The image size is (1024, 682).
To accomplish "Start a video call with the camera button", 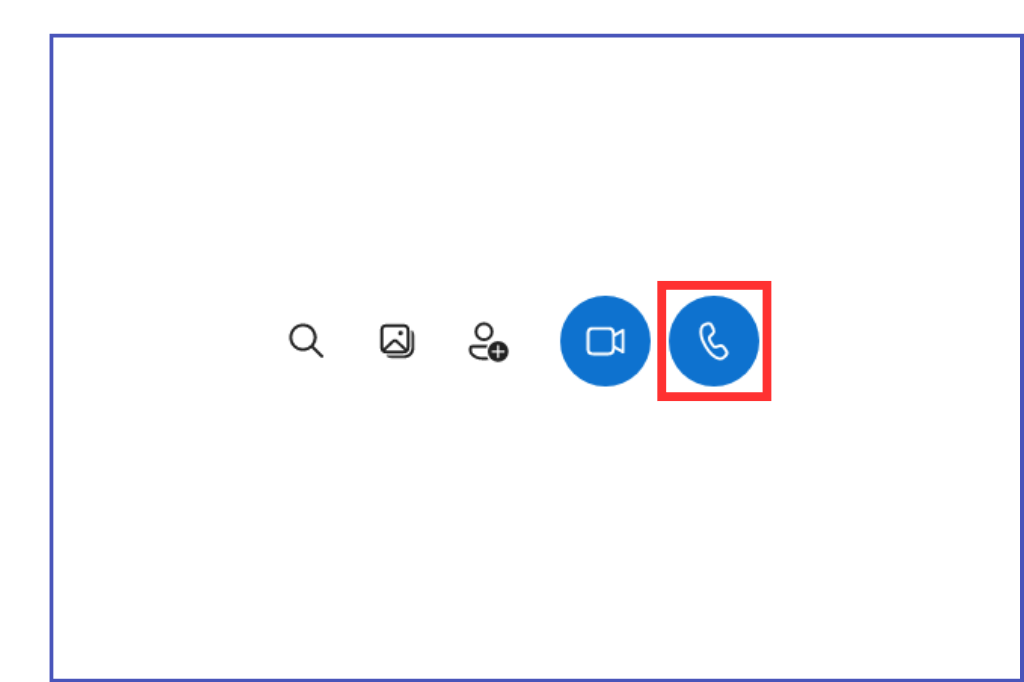I will point(605,341).
